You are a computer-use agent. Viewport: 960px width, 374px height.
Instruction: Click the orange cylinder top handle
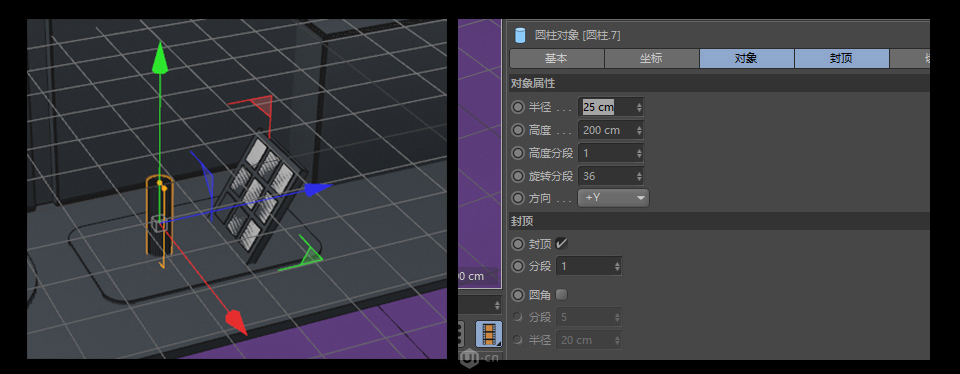159,182
